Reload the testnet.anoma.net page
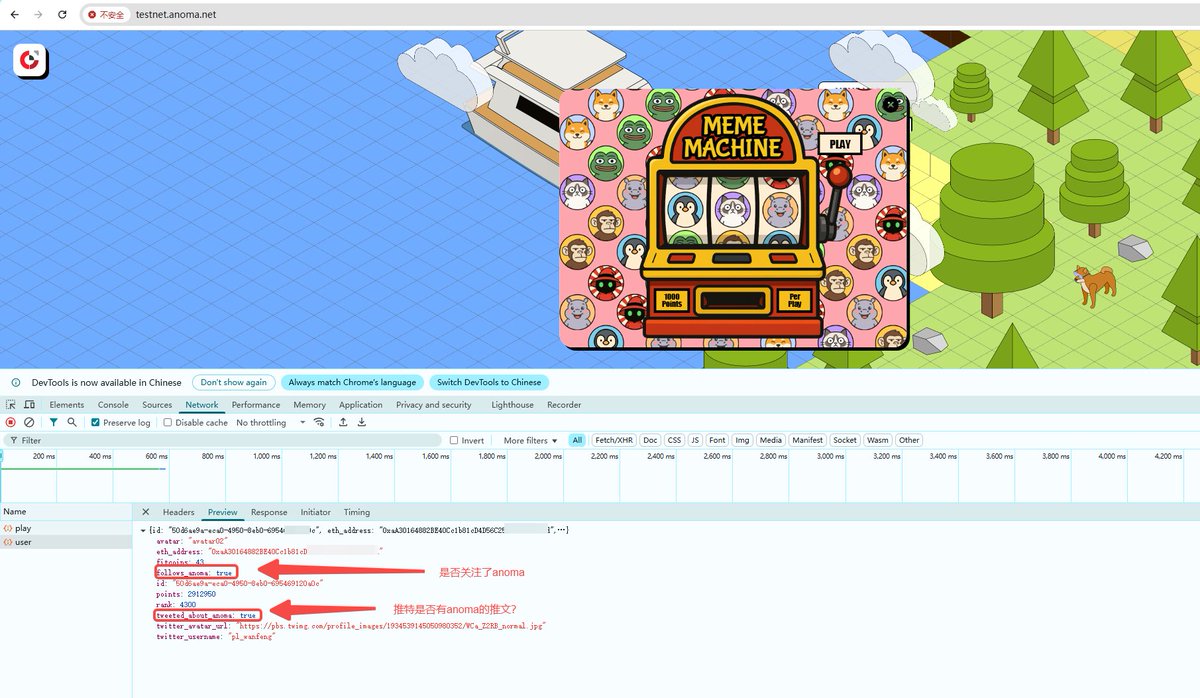This screenshot has width=1200, height=698. pyautogui.click(x=62, y=15)
